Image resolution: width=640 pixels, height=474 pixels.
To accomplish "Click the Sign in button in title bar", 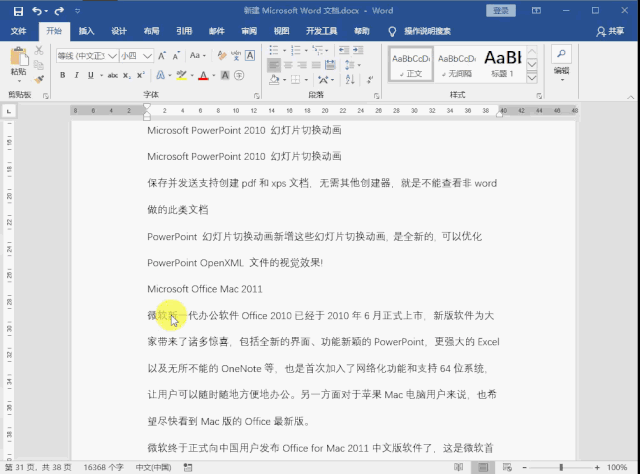I will click(x=501, y=11).
